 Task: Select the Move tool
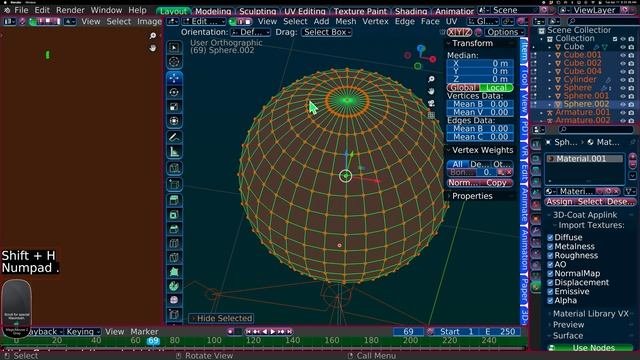pos(174,78)
